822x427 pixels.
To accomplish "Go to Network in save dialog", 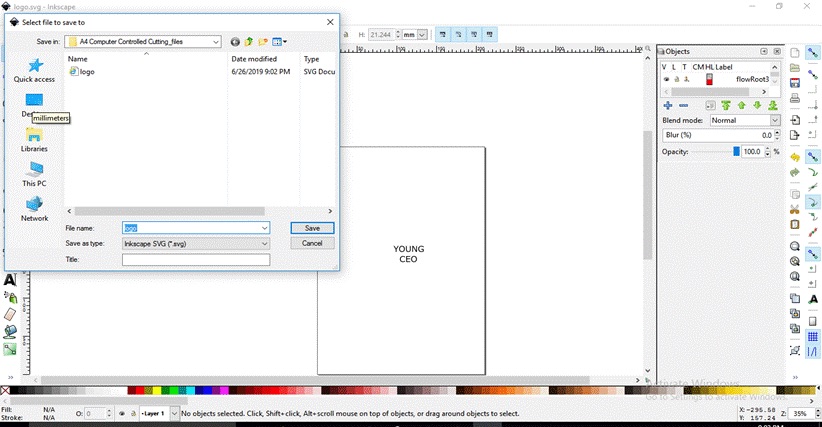I will [x=34, y=209].
